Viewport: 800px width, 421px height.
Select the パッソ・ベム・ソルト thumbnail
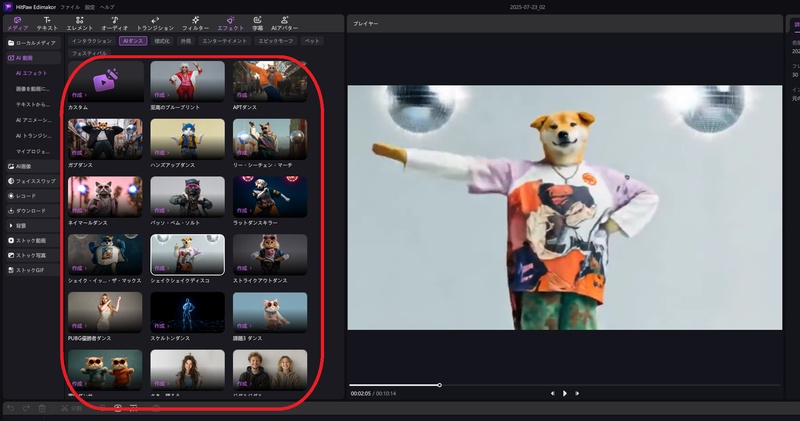point(188,196)
